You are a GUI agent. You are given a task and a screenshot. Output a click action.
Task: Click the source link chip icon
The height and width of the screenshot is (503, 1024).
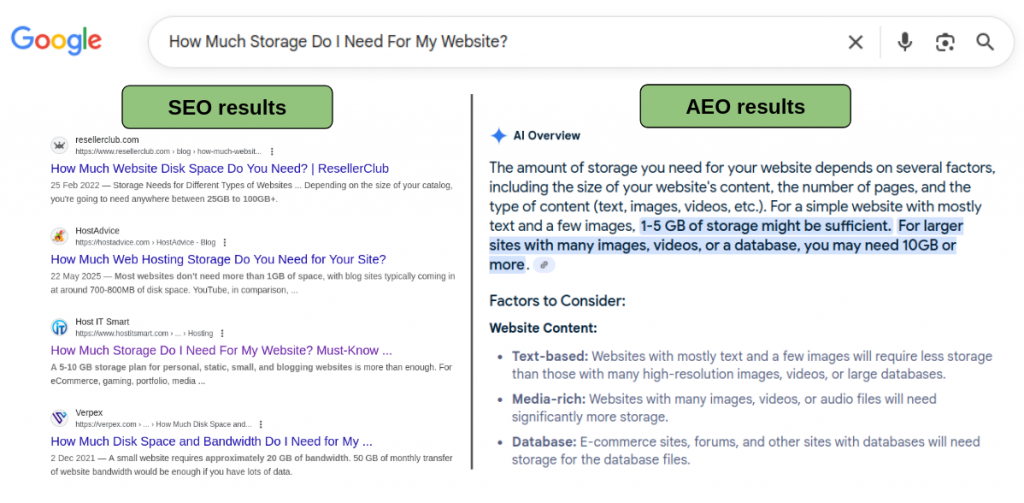tap(543, 265)
